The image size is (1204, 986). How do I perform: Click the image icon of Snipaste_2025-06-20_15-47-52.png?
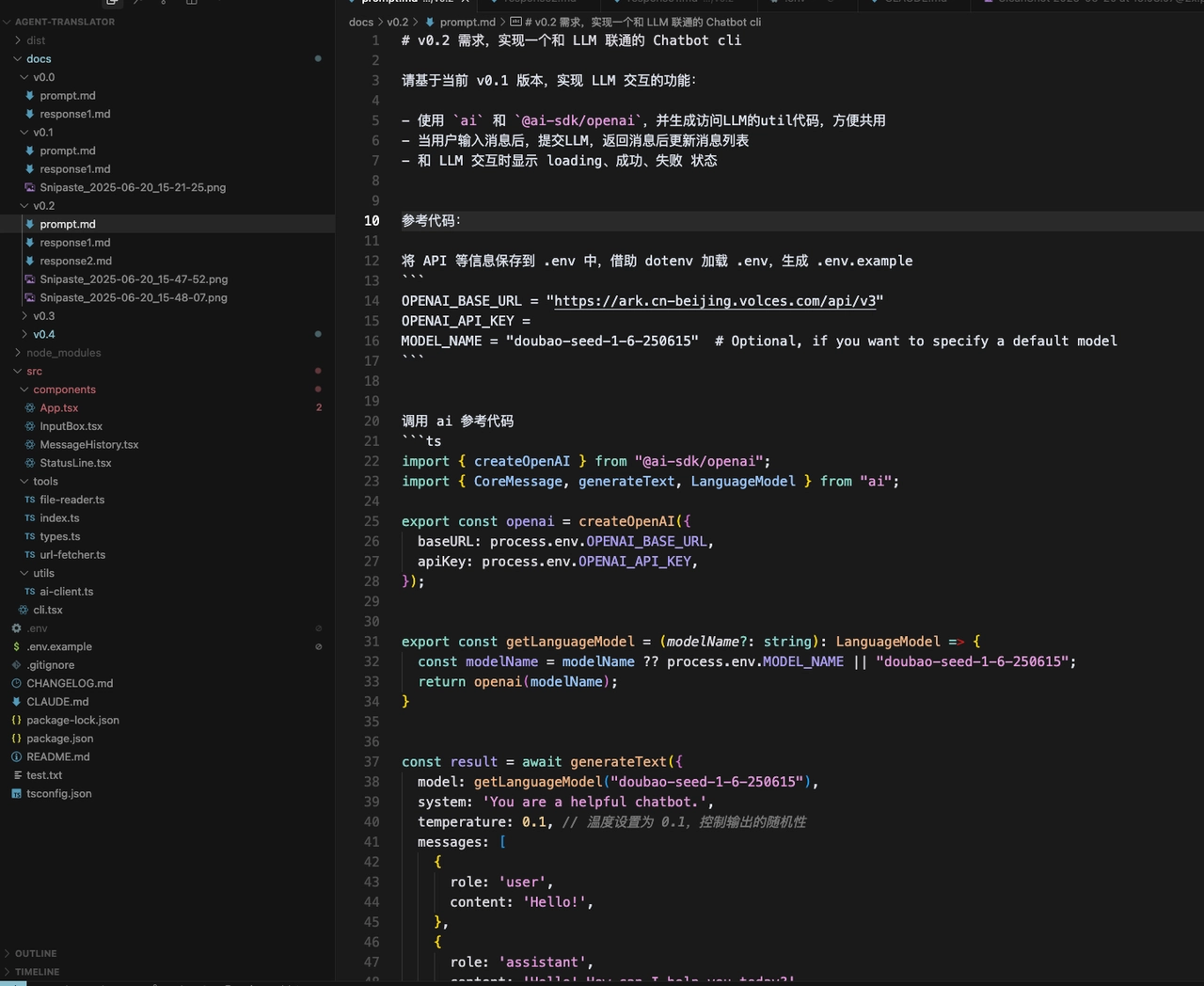pos(30,279)
